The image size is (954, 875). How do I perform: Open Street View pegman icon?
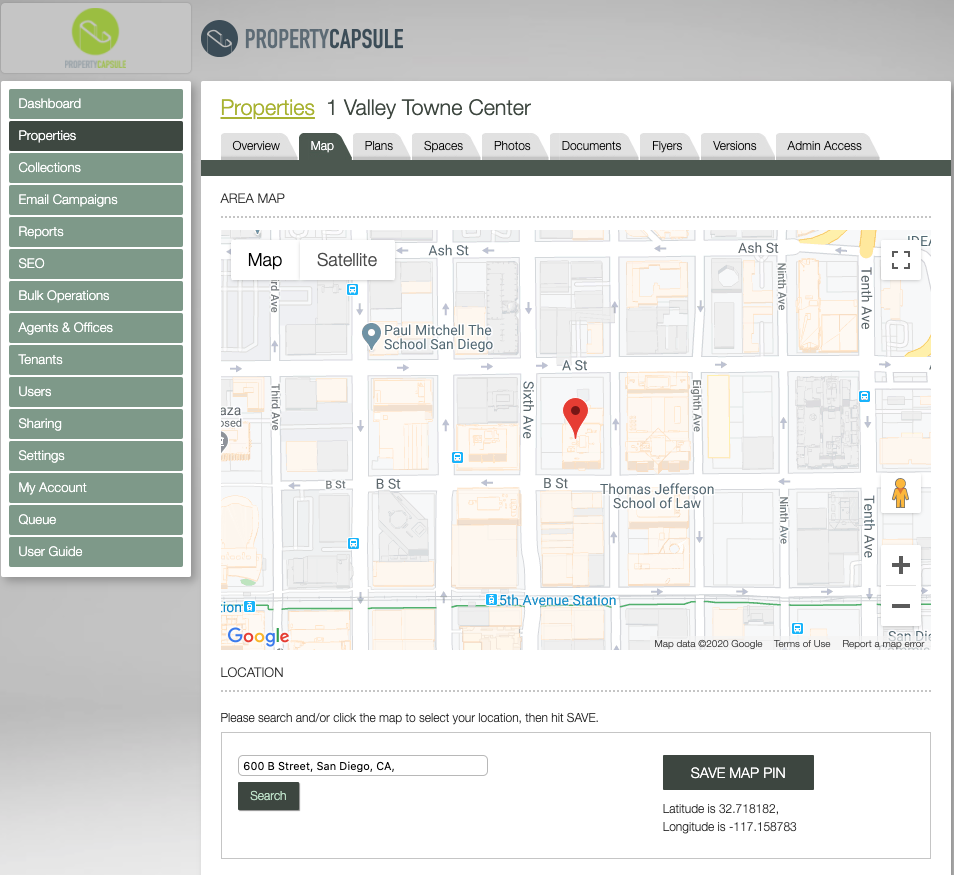coord(900,493)
